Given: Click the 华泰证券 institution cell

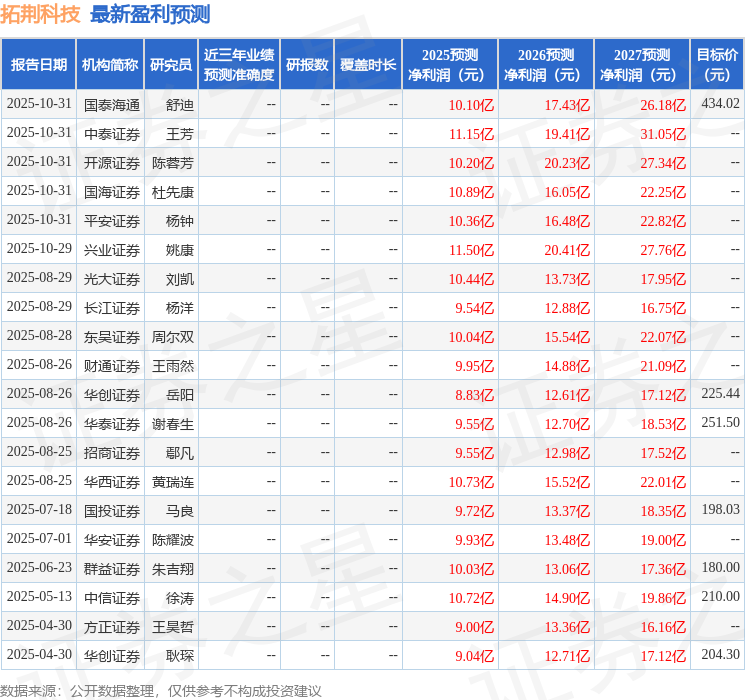Looking at the screenshot, I should click(x=112, y=424).
